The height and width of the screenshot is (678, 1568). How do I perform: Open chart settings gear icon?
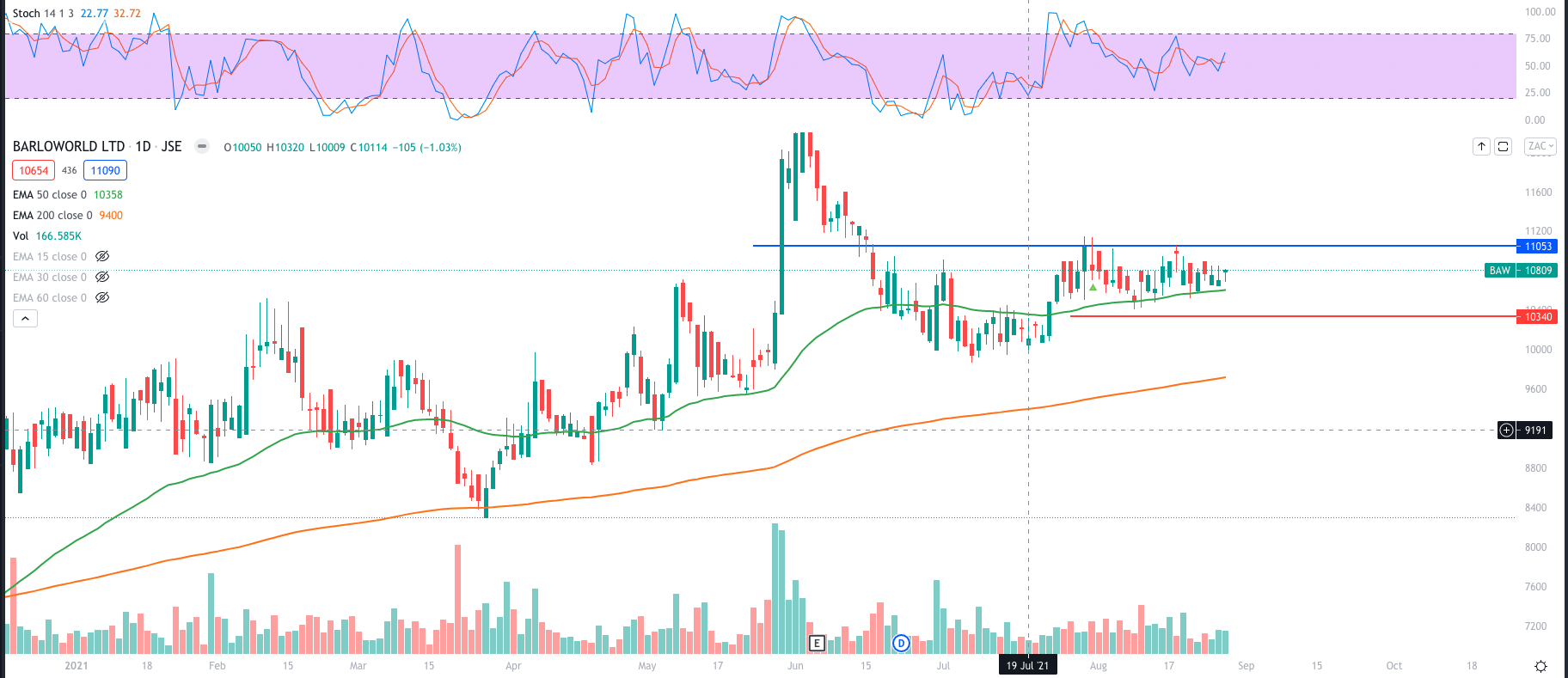[x=1540, y=666]
